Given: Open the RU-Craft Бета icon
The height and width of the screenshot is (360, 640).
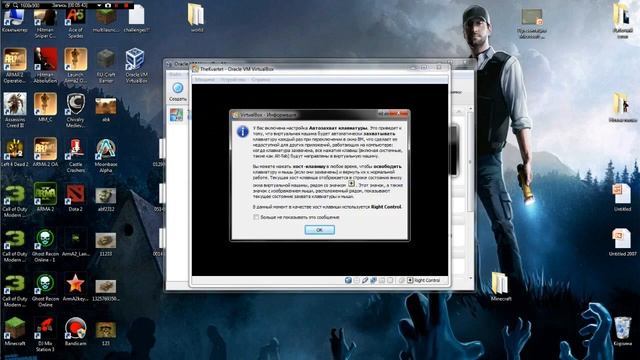Looking at the screenshot, I should coord(106,65).
